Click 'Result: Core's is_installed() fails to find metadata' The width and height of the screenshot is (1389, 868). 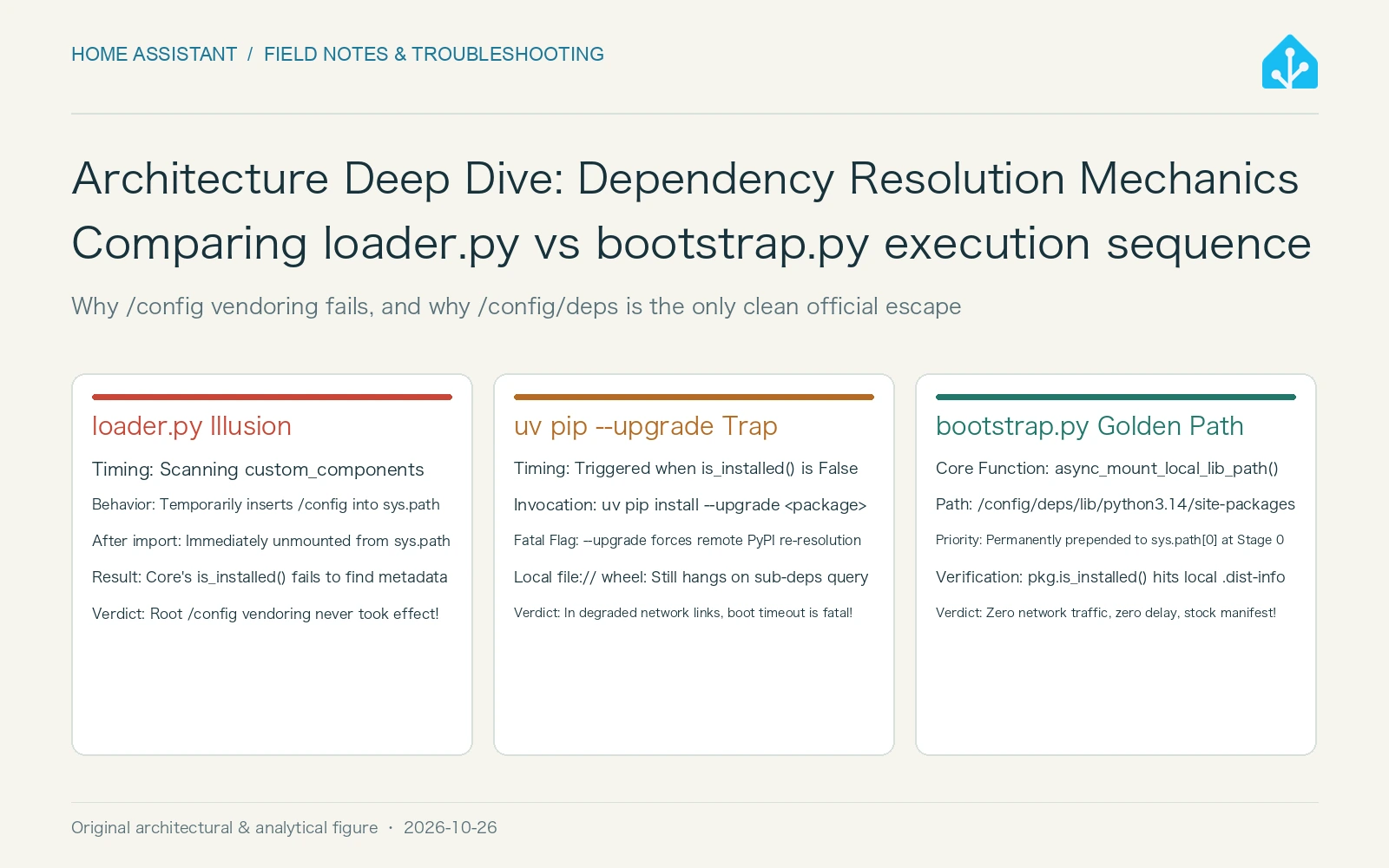270,577
